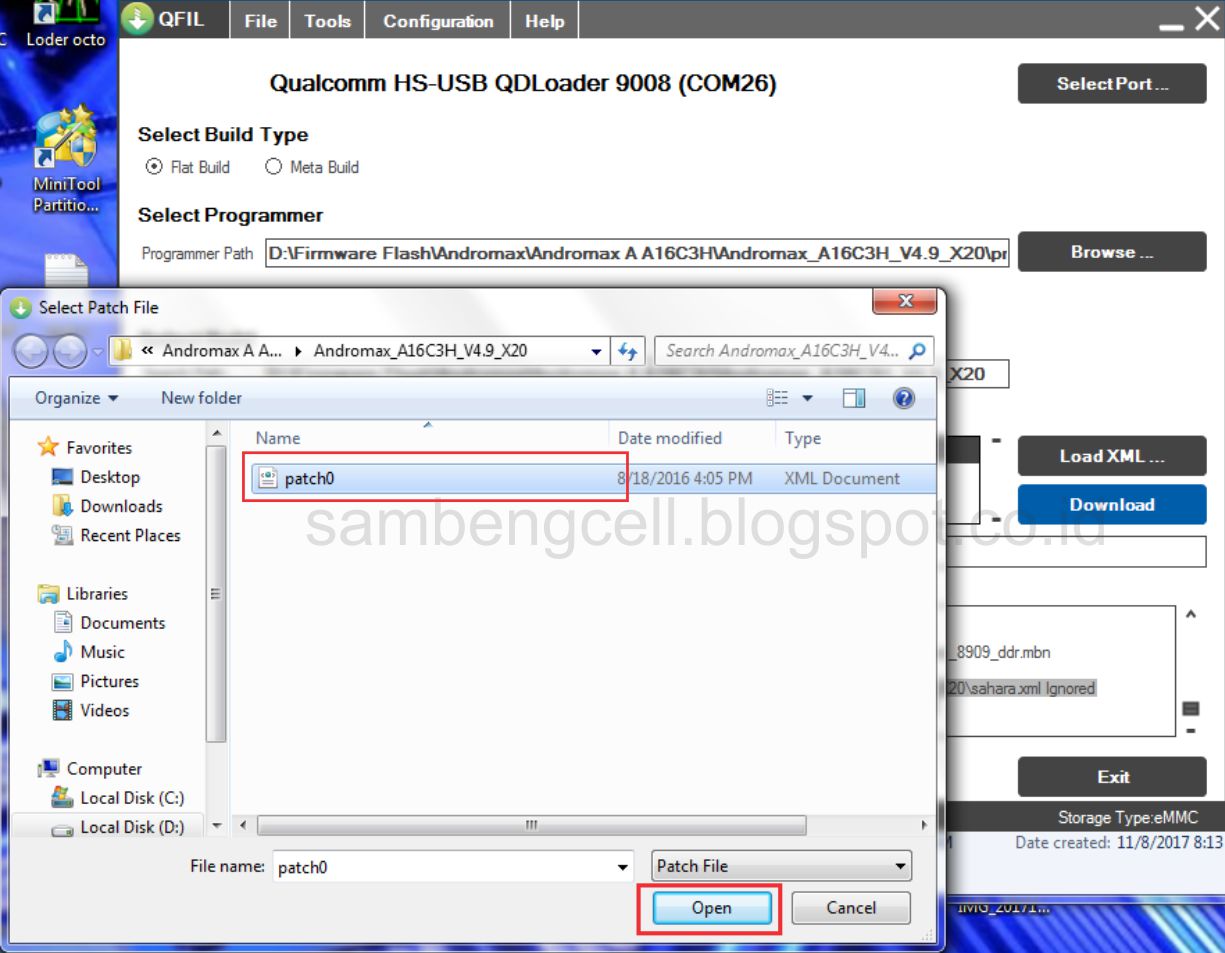Click navigation pane scroll down arrow

point(216,827)
